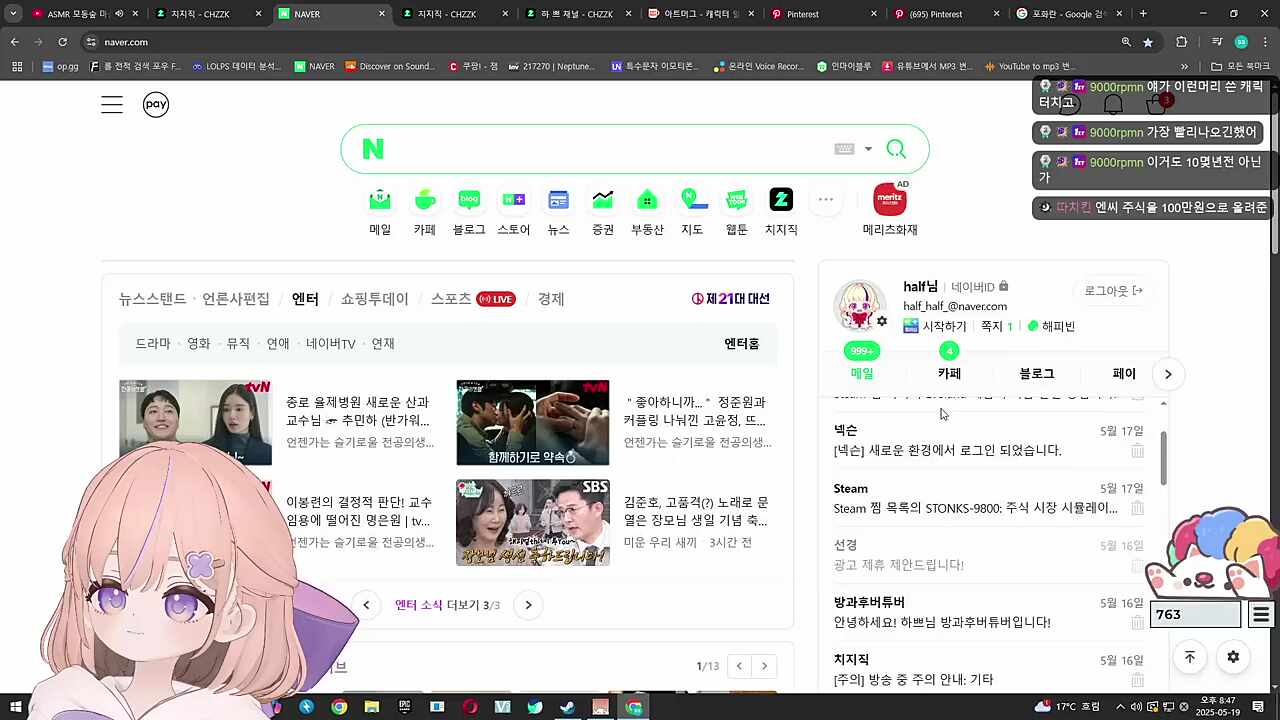This screenshot has height=720, width=1280.
Task: Reload the page
Action: click(62, 42)
